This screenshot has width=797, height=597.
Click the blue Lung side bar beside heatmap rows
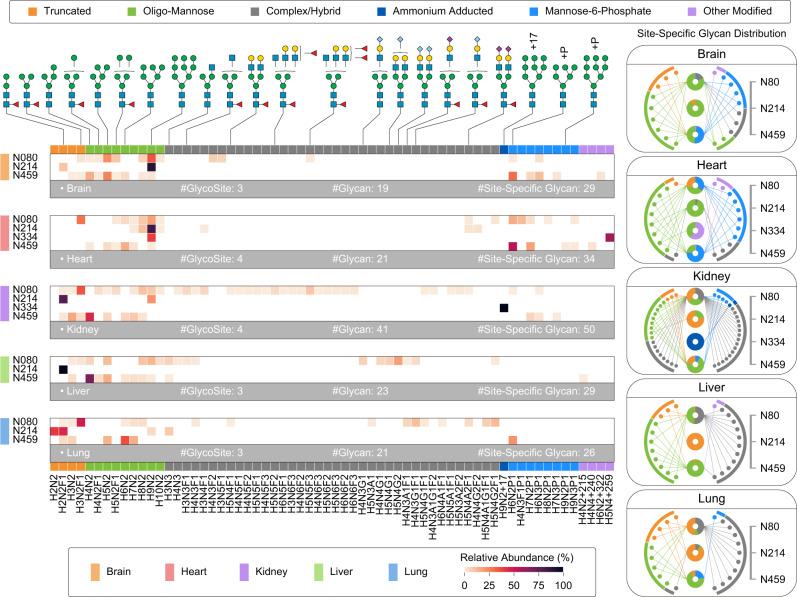pyautogui.click(x=4, y=431)
